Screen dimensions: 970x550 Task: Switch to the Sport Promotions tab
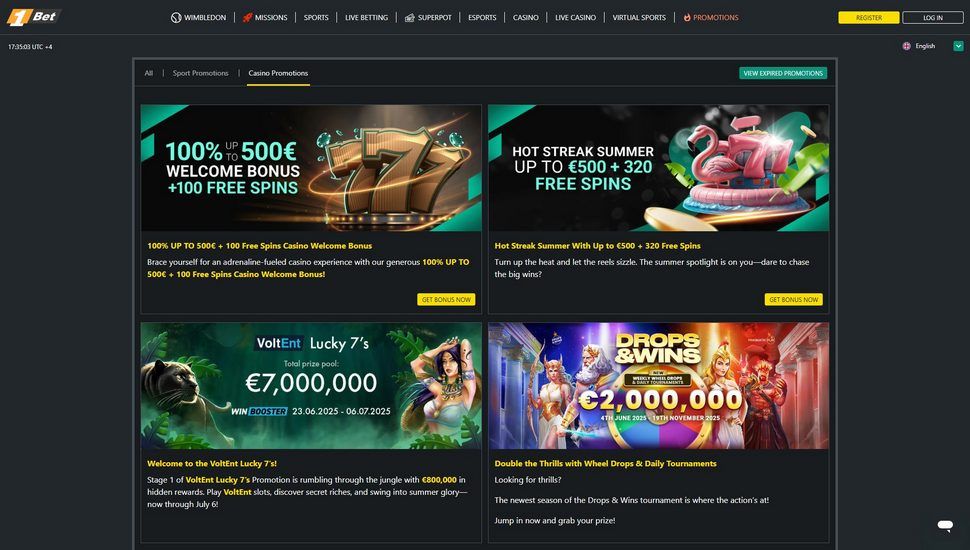(x=200, y=73)
